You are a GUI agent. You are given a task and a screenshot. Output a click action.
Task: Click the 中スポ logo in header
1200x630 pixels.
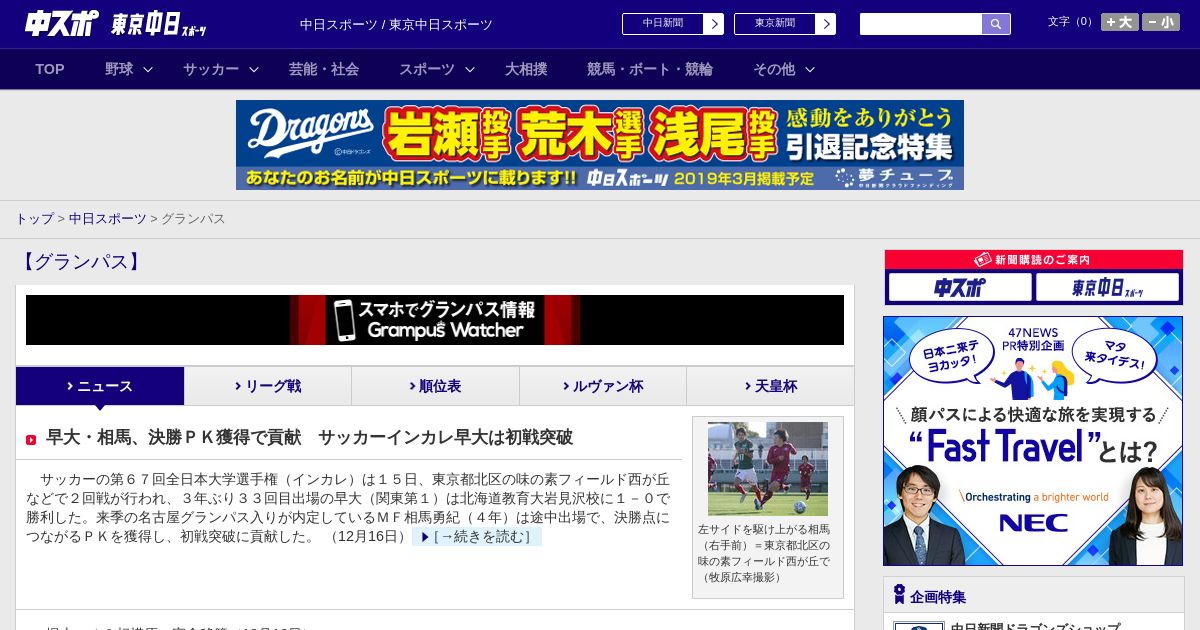62,24
